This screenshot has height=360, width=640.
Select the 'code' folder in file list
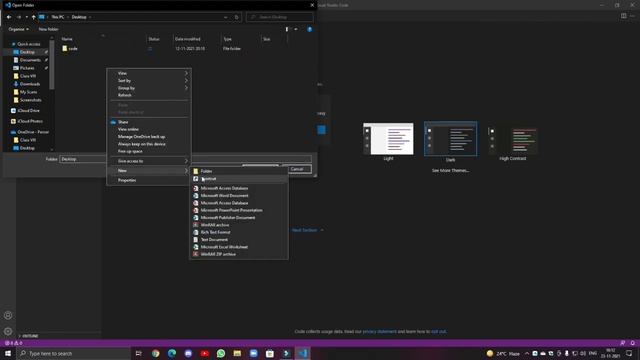click(x=70, y=49)
